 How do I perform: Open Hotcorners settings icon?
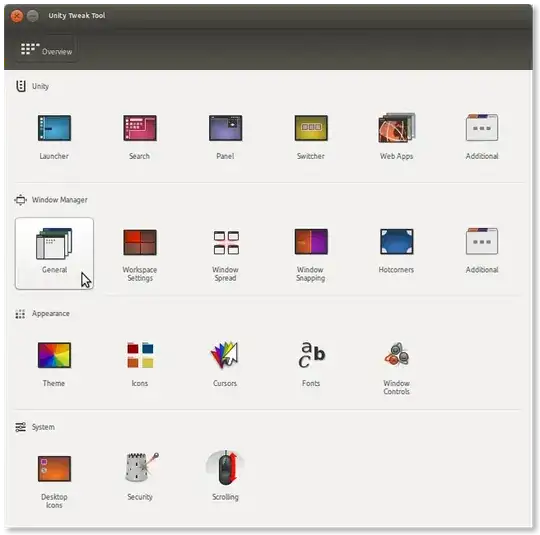pyautogui.click(x=396, y=242)
